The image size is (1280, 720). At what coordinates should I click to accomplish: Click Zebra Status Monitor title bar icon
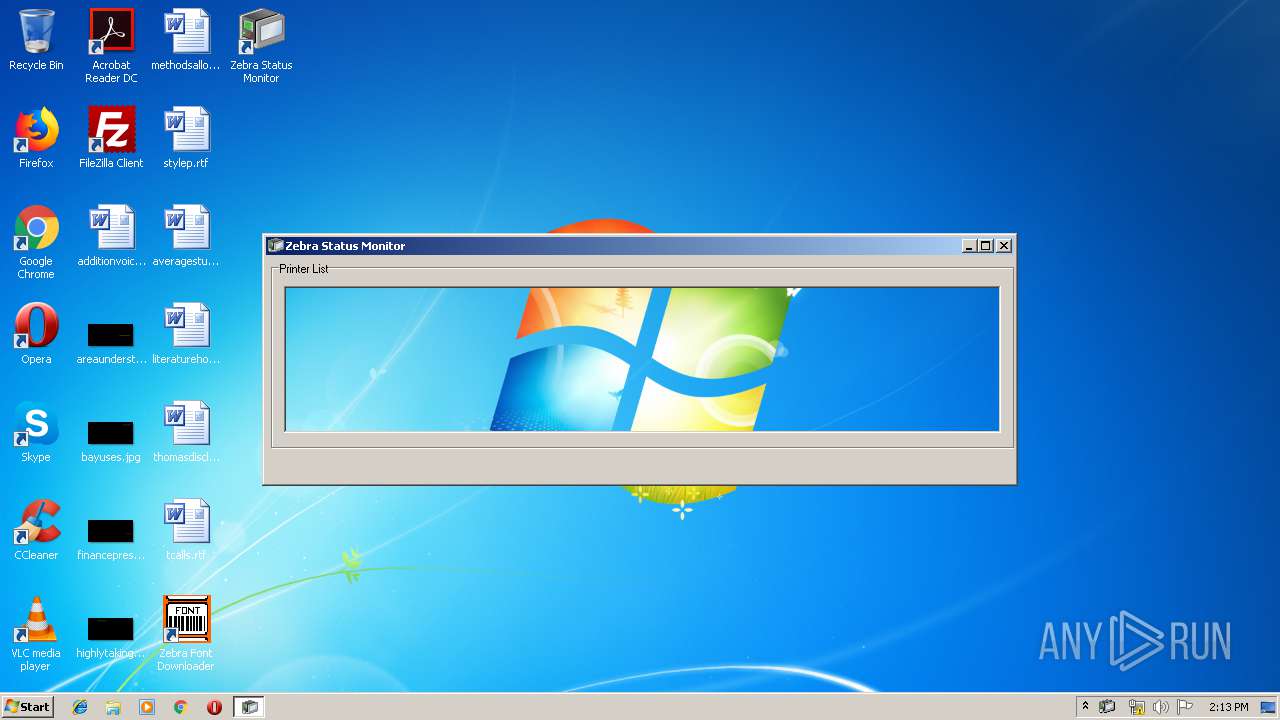click(275, 245)
